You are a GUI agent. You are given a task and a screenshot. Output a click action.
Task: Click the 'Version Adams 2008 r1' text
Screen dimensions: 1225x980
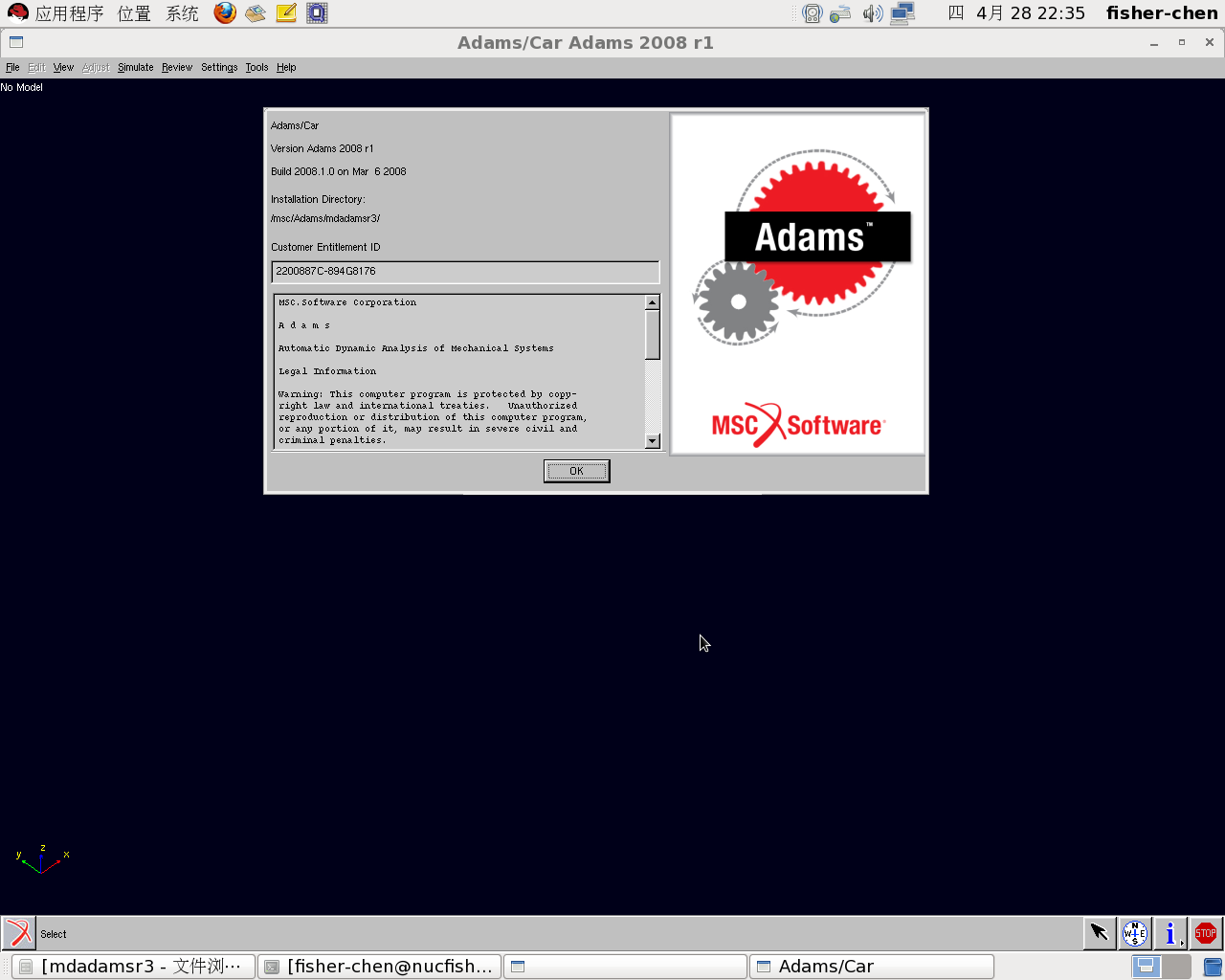[x=322, y=148]
